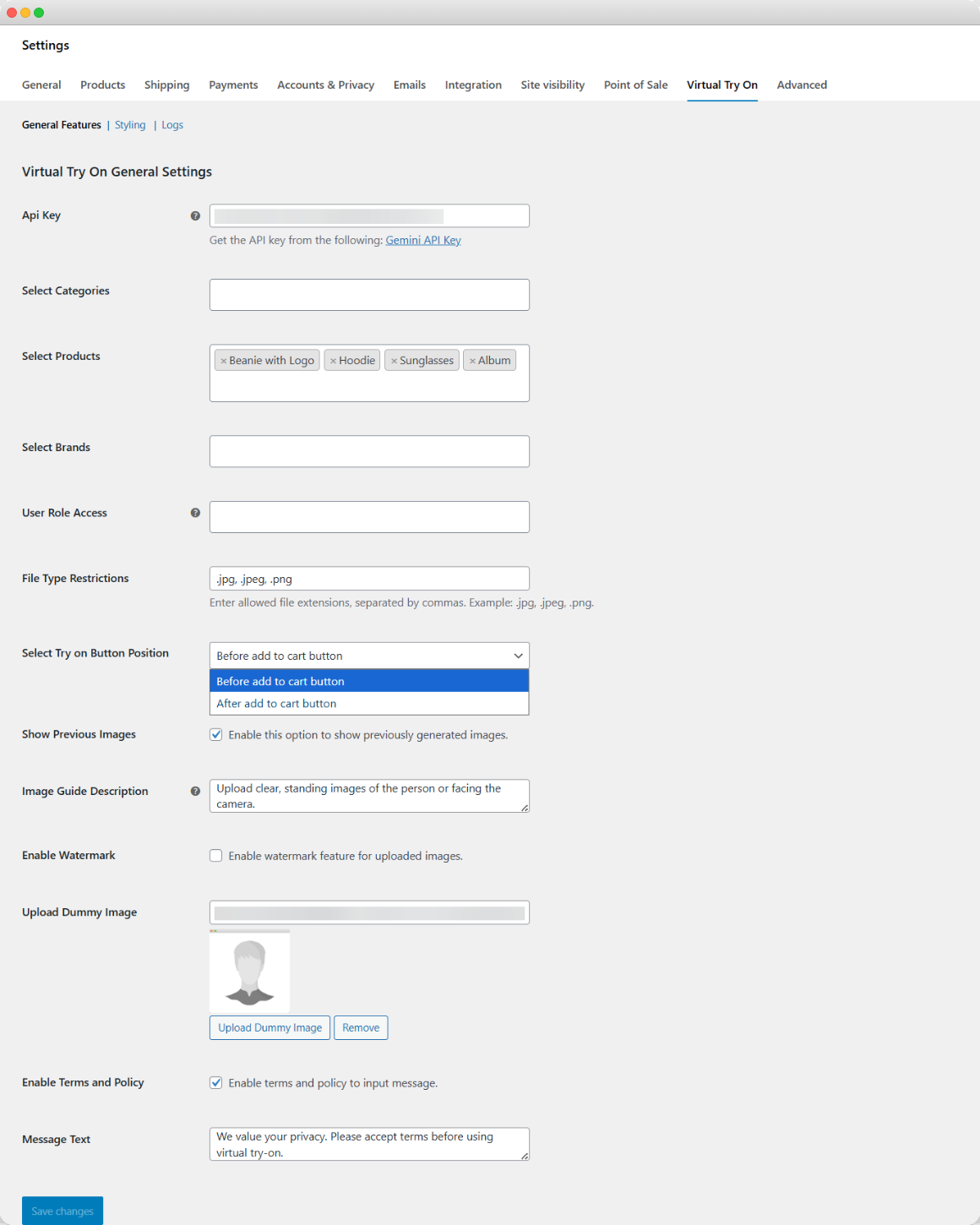The height and width of the screenshot is (1225, 980).
Task: Switch to the Shipping settings tab
Action: 166,84
